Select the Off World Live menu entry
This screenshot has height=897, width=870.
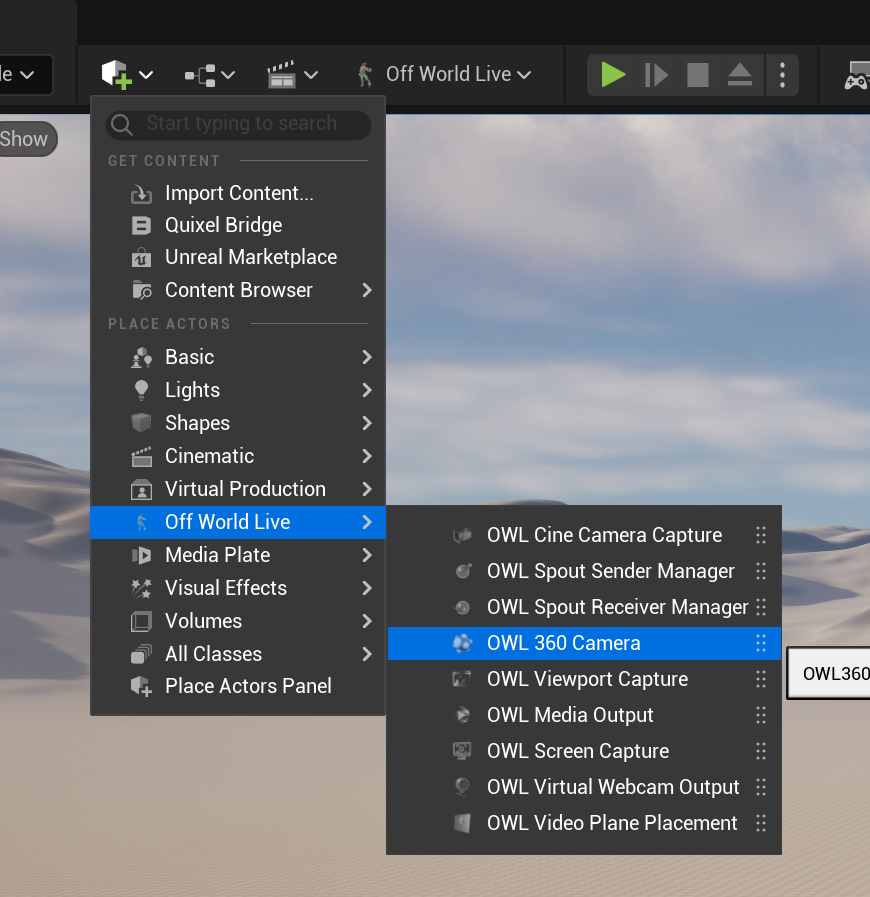(238, 522)
